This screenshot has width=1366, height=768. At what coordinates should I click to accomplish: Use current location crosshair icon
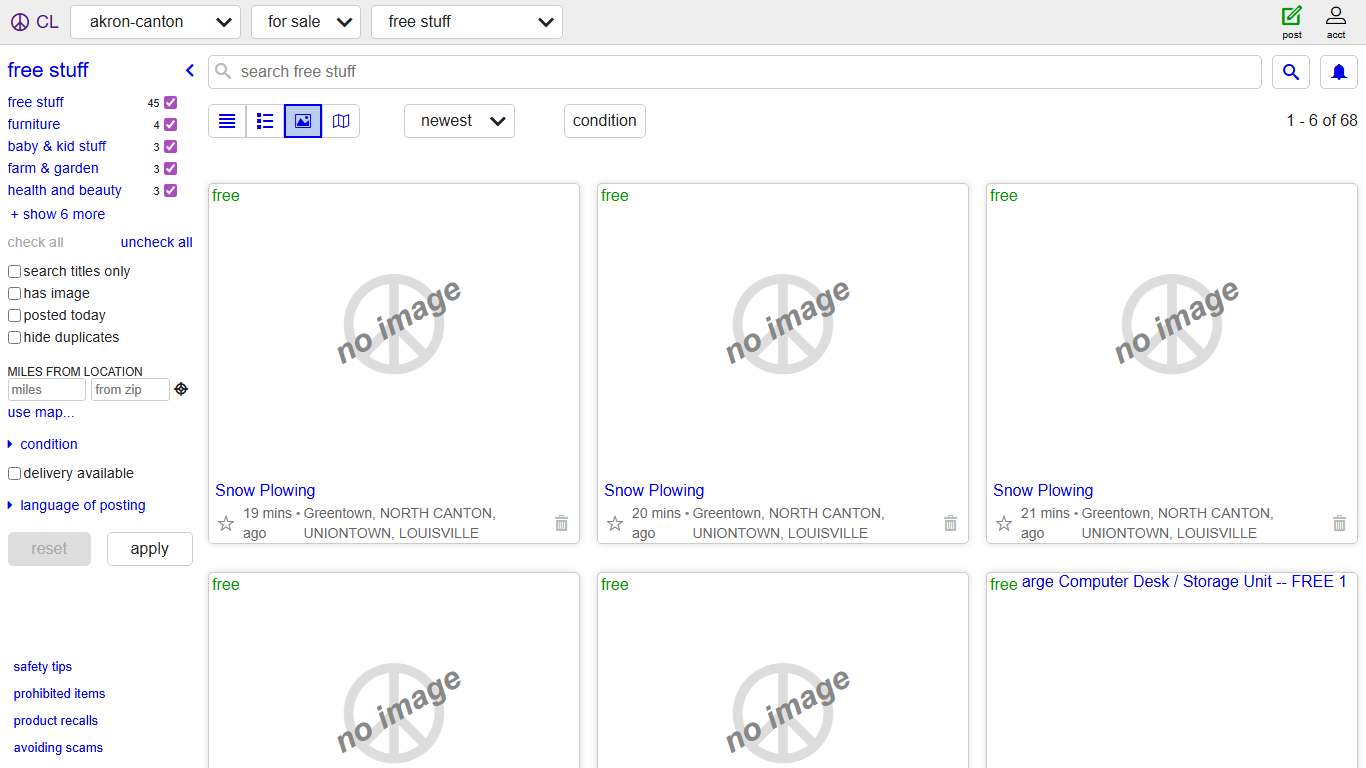point(181,389)
